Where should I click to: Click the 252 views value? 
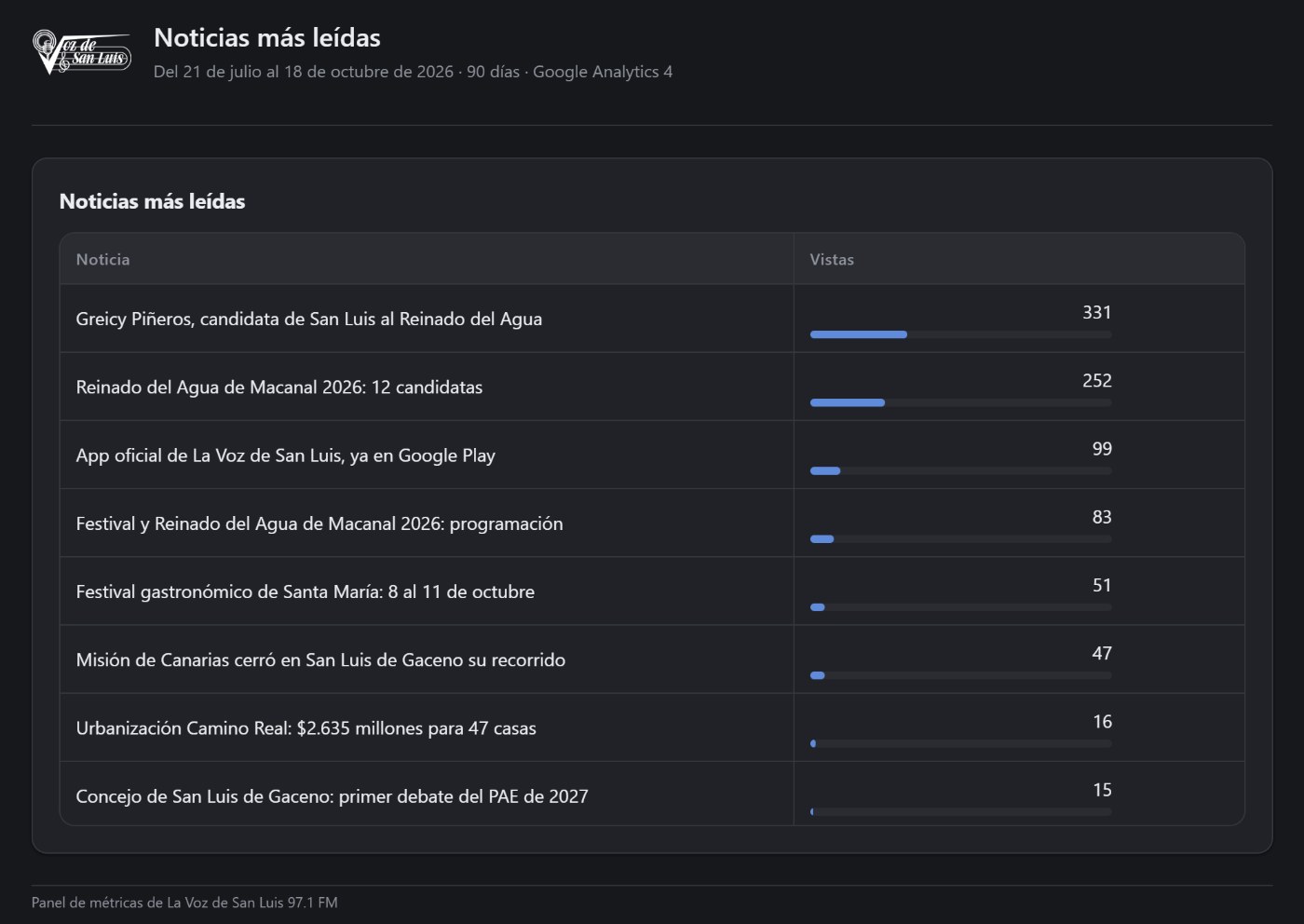1097,380
